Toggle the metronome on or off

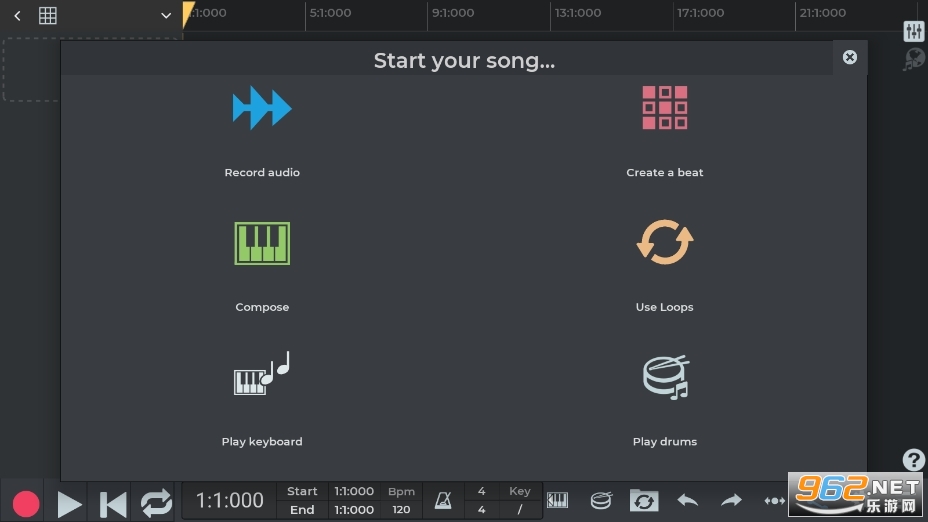pyautogui.click(x=443, y=500)
